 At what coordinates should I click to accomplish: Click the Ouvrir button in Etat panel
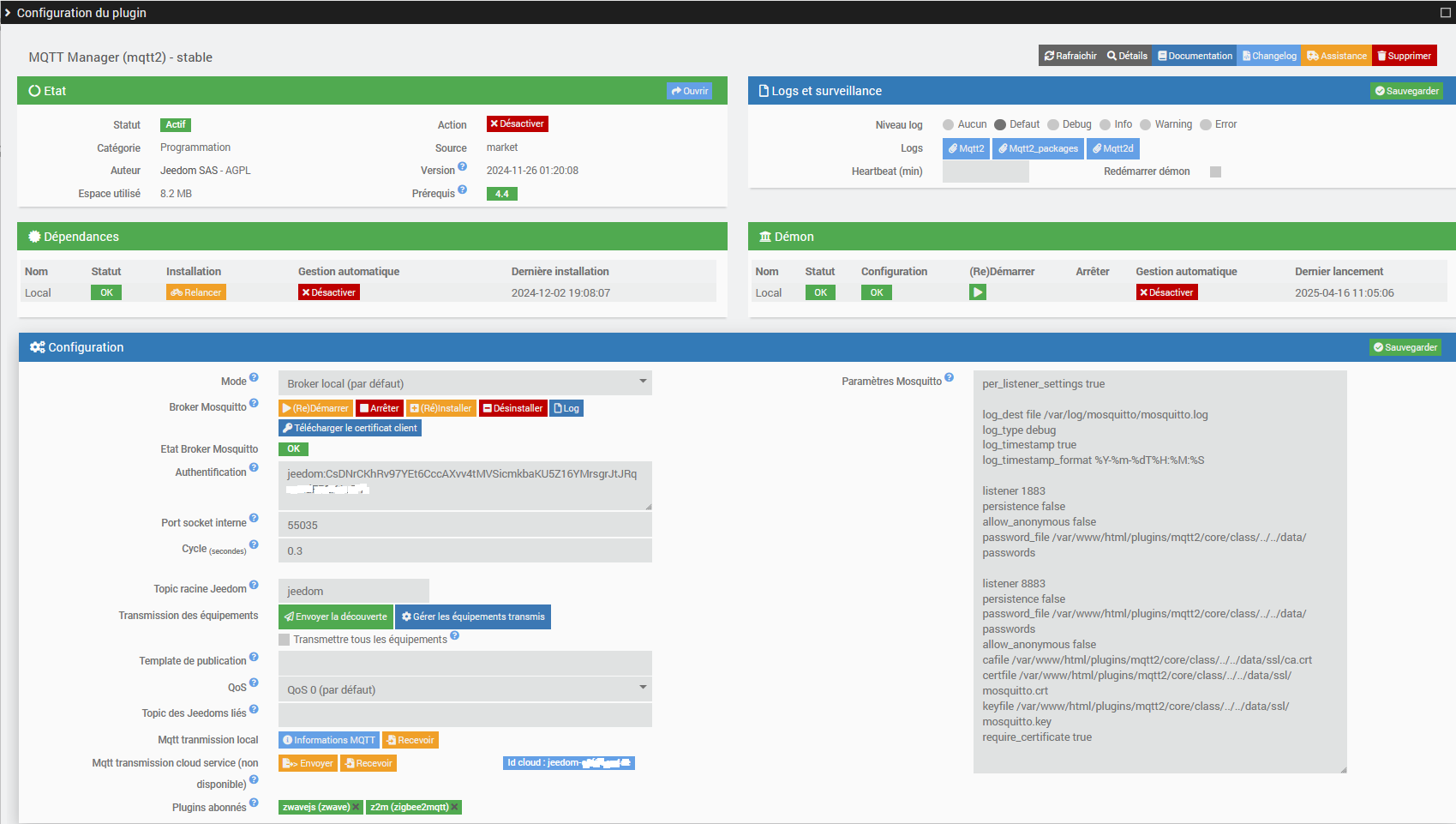coord(690,91)
